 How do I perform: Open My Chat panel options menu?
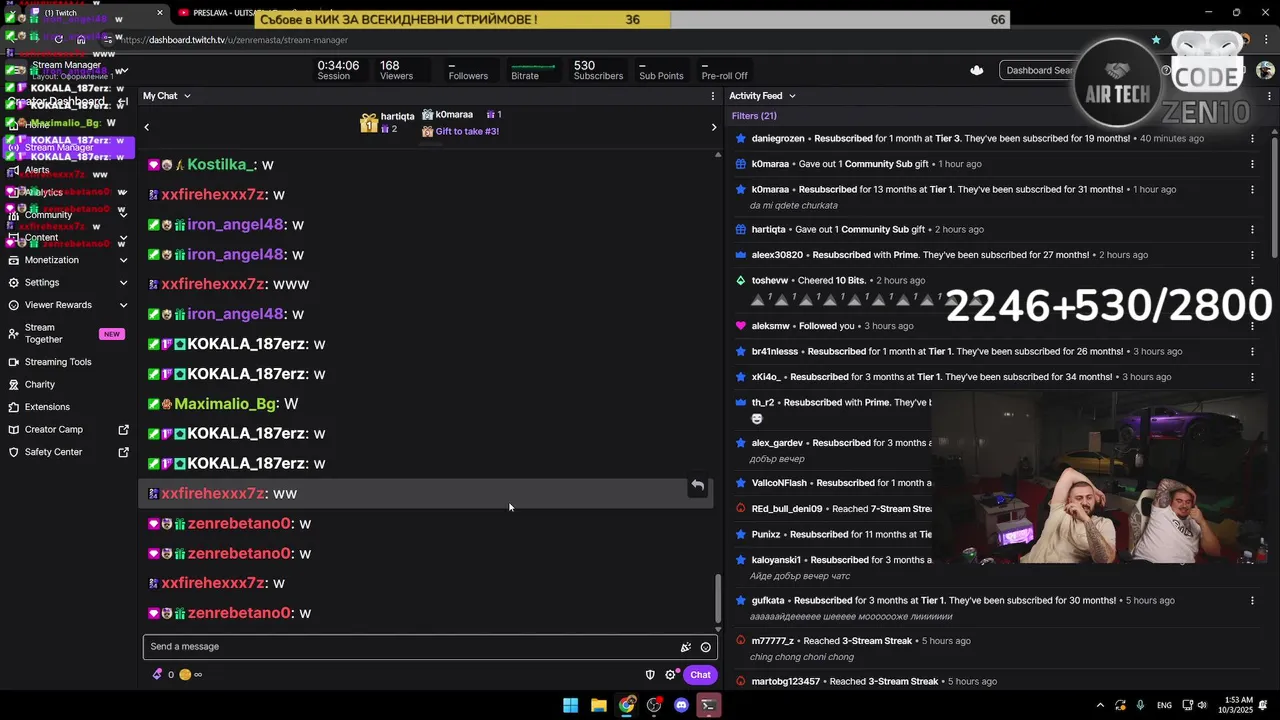coord(713,96)
